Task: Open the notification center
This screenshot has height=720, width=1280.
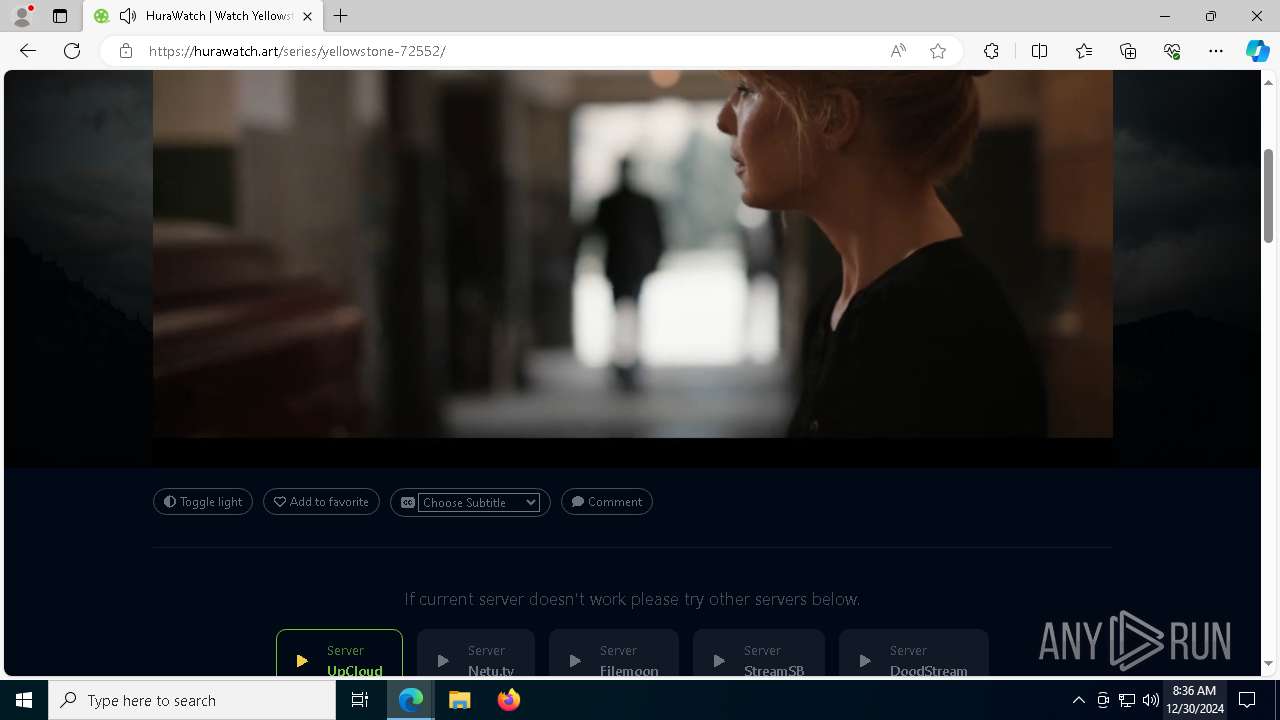Action: (1248, 700)
